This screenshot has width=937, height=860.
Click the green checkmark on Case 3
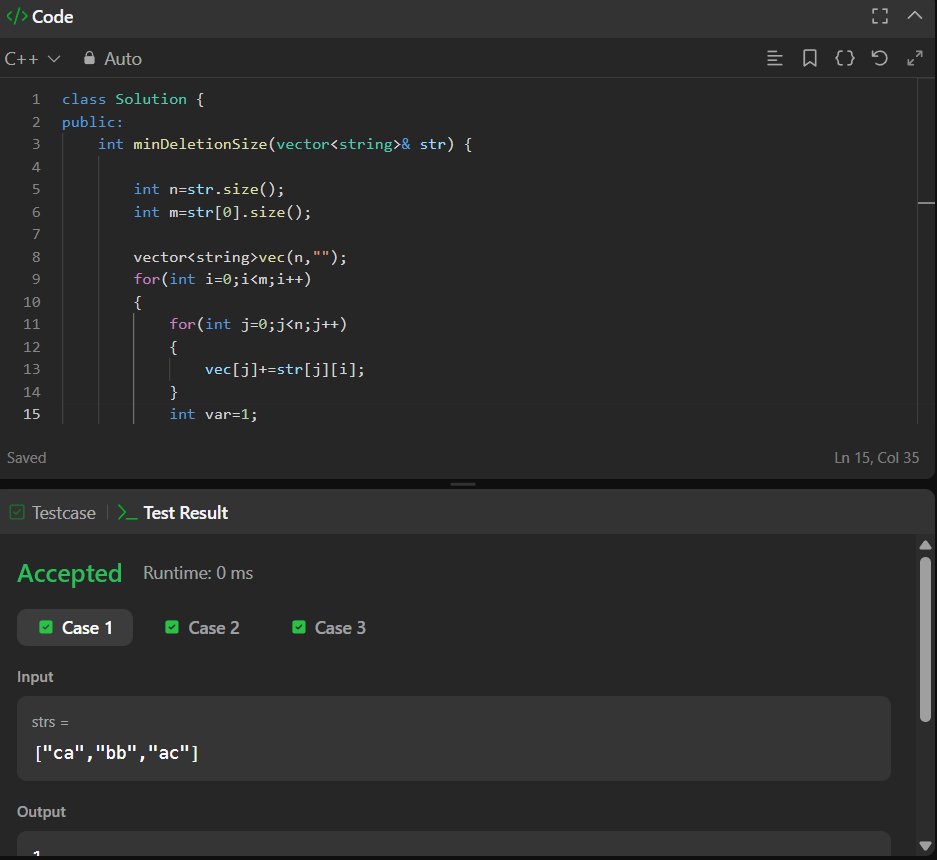[298, 627]
